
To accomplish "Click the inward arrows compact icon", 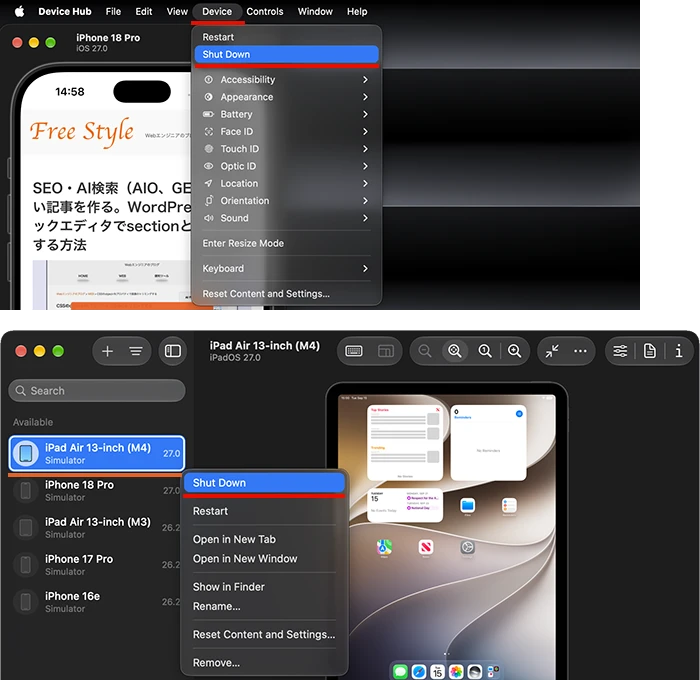I will pos(552,351).
